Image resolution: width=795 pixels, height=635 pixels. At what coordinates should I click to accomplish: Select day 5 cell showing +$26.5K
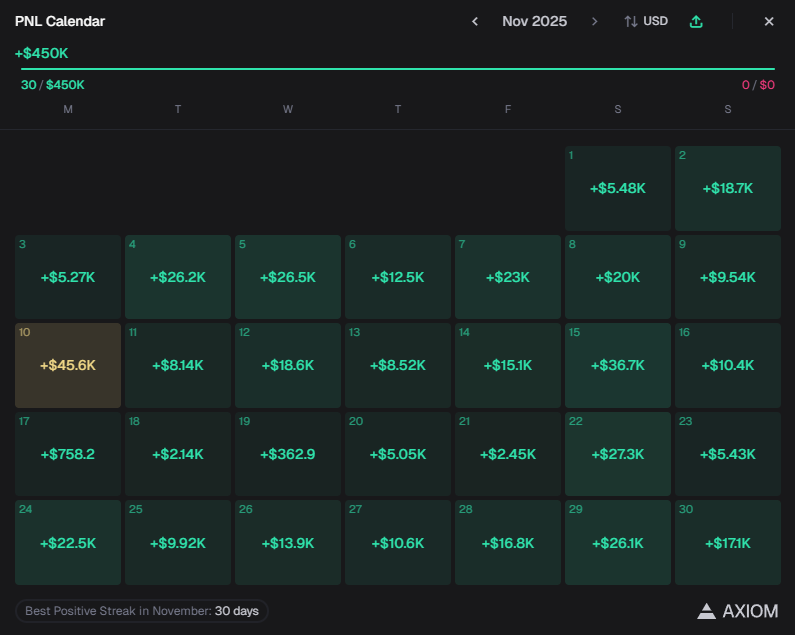coord(288,277)
